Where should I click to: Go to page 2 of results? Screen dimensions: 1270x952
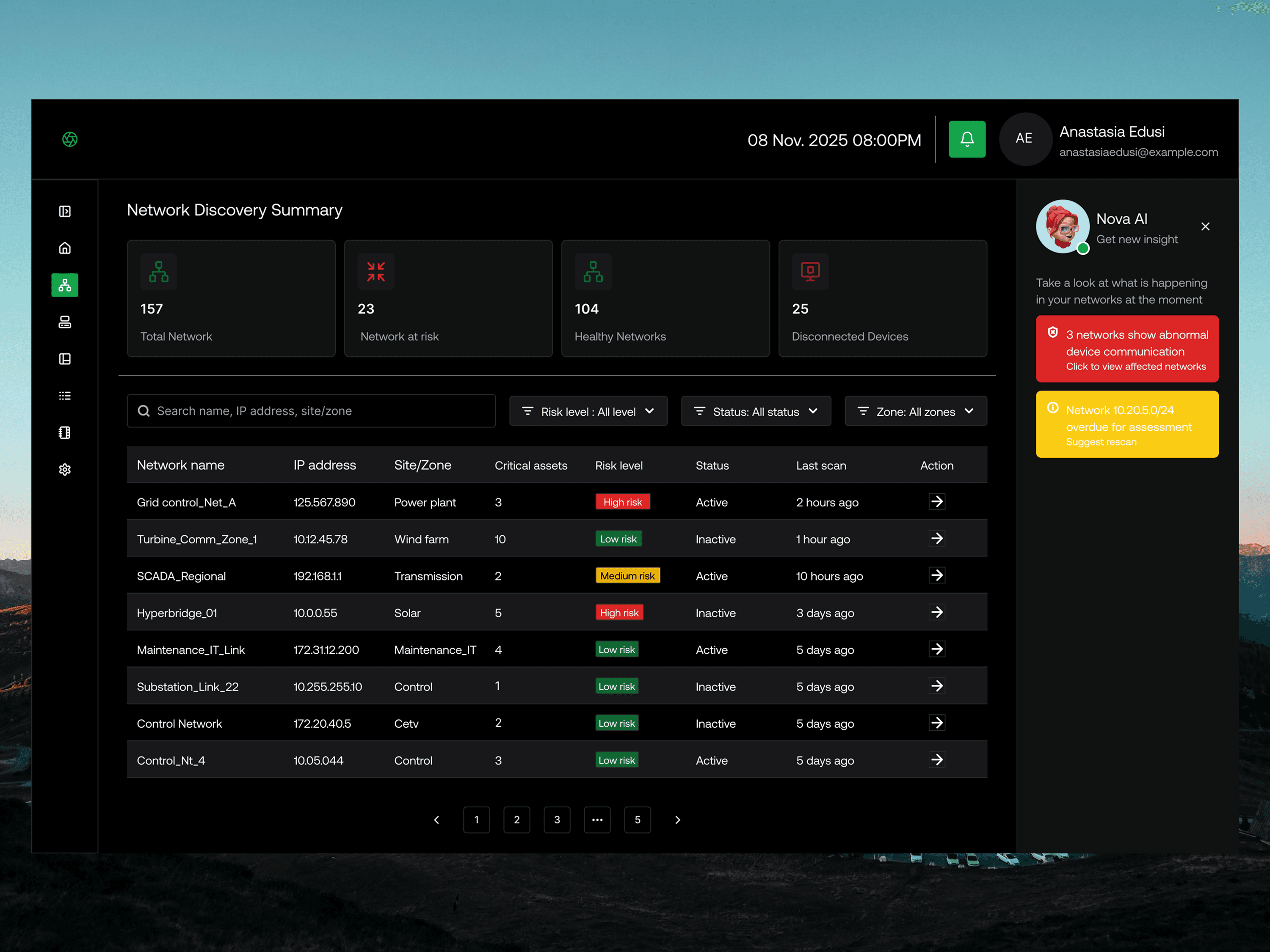click(x=516, y=820)
